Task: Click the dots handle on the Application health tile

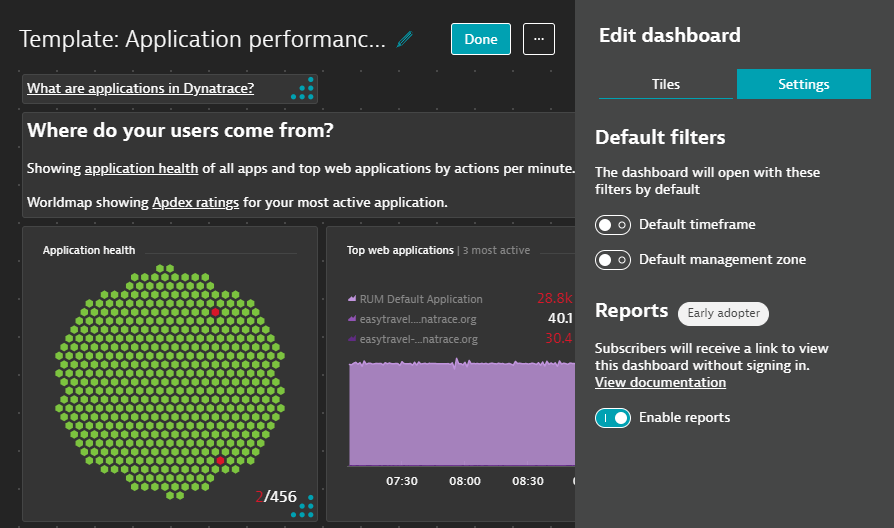Action: pyautogui.click(x=303, y=506)
